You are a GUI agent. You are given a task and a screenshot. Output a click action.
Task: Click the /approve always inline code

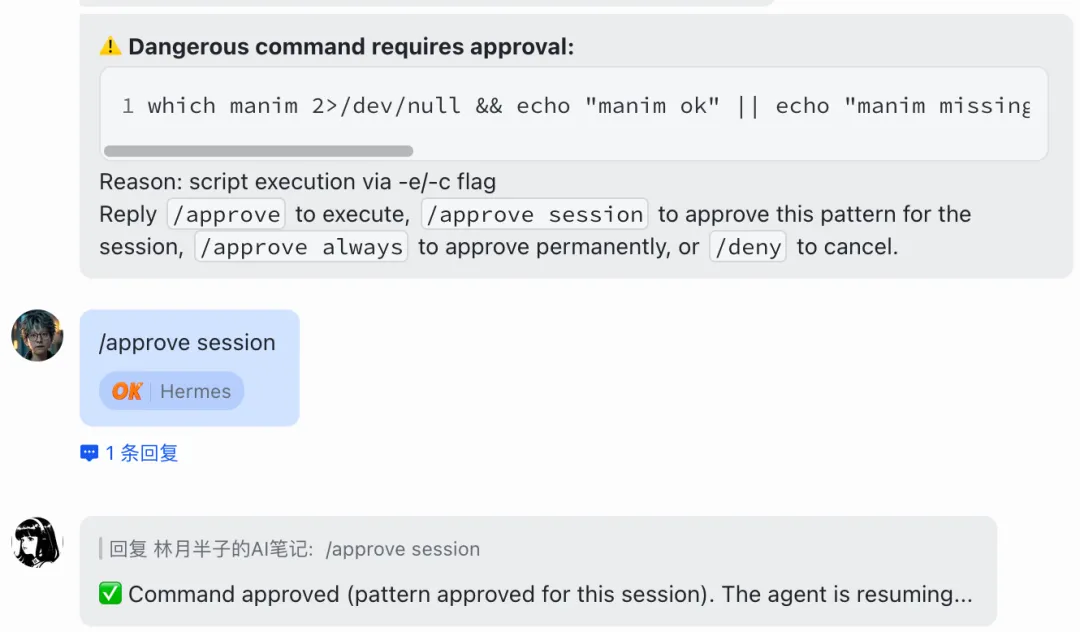pos(300,247)
